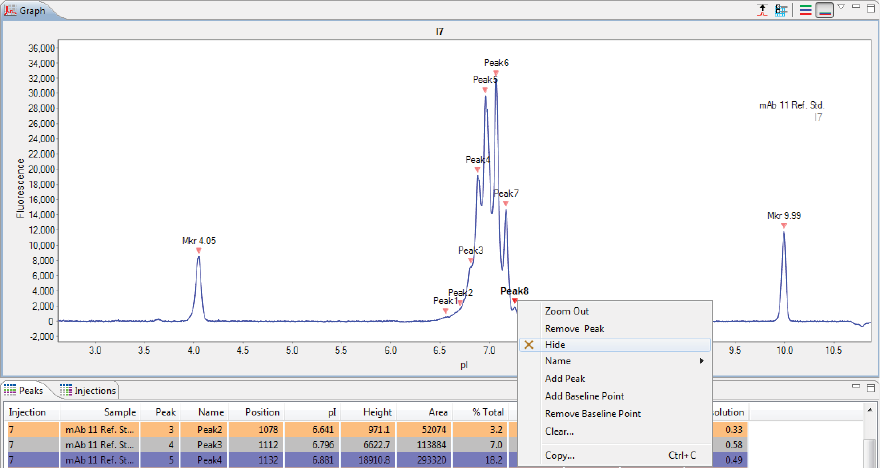Viewport: 880px width, 468px height.
Task: Click Zoom Out in the context menu
Action: coord(566,311)
